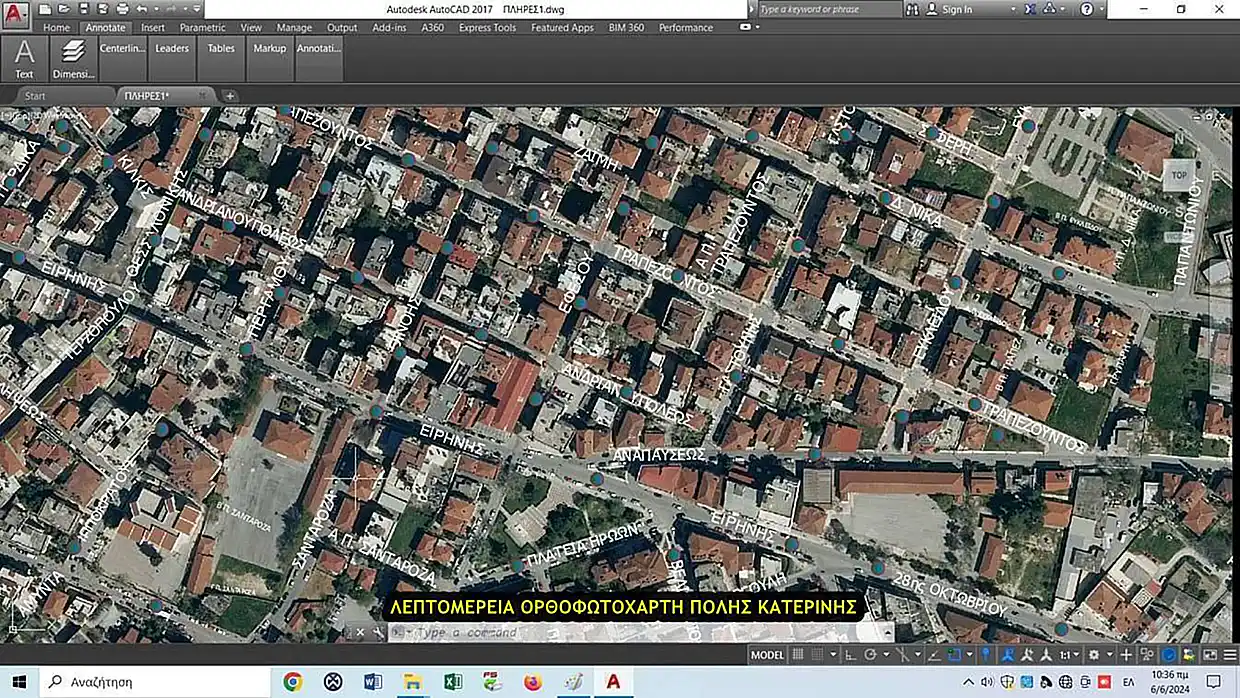Image resolution: width=1240 pixels, height=698 pixels.
Task: Click the TOP face of ViewCube
Action: (1179, 175)
